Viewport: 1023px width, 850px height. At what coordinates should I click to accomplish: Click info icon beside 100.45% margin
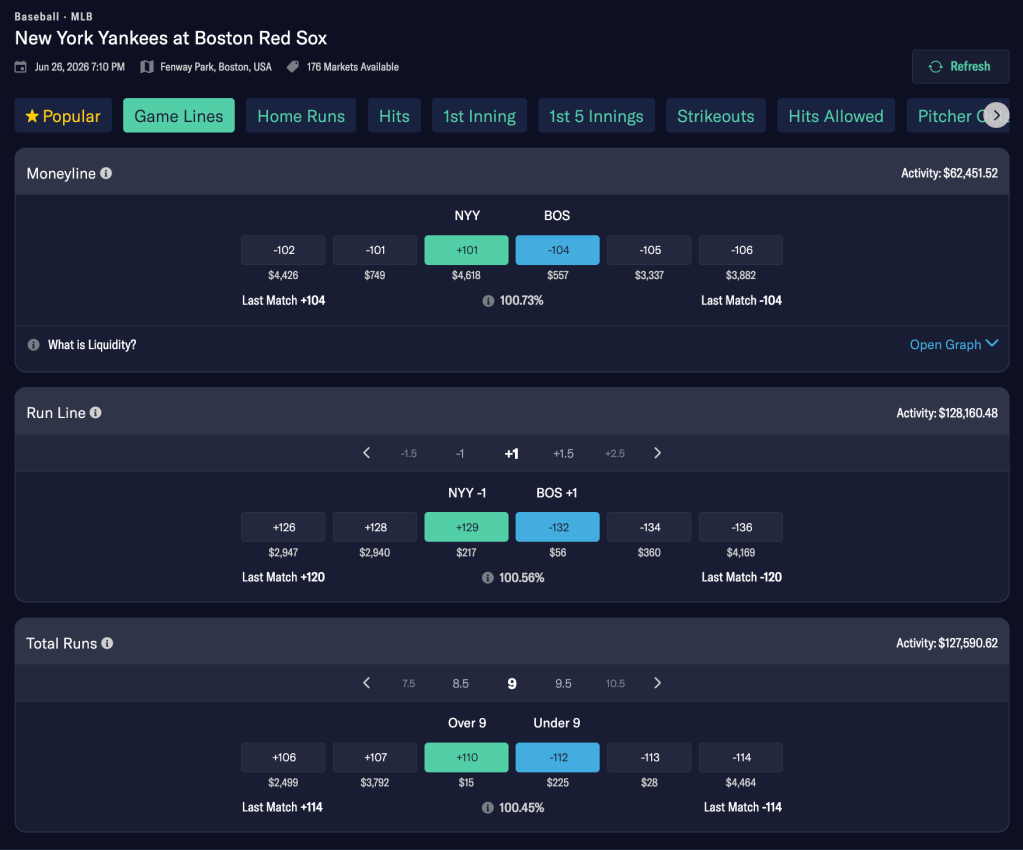487,808
